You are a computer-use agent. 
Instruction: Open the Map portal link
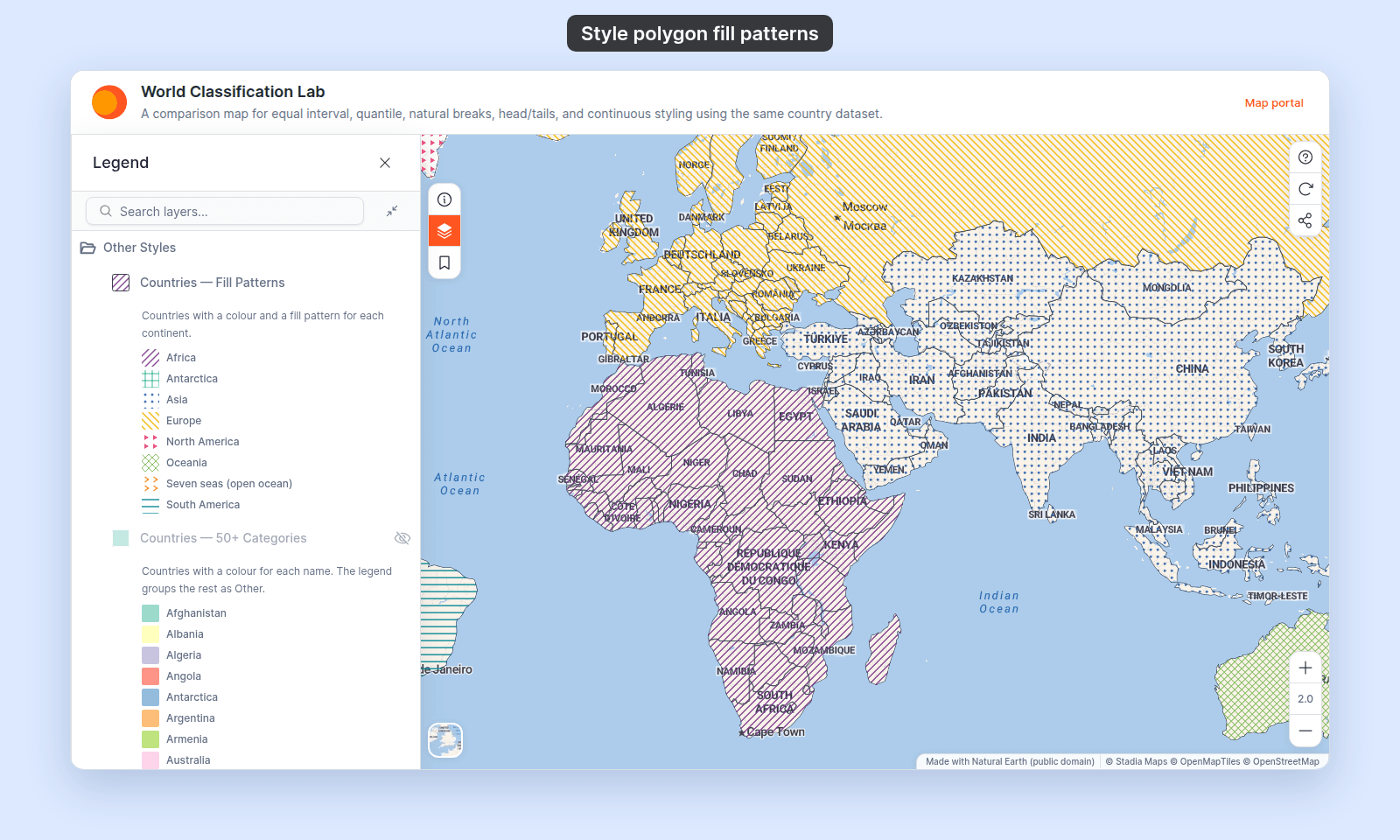click(x=1274, y=102)
